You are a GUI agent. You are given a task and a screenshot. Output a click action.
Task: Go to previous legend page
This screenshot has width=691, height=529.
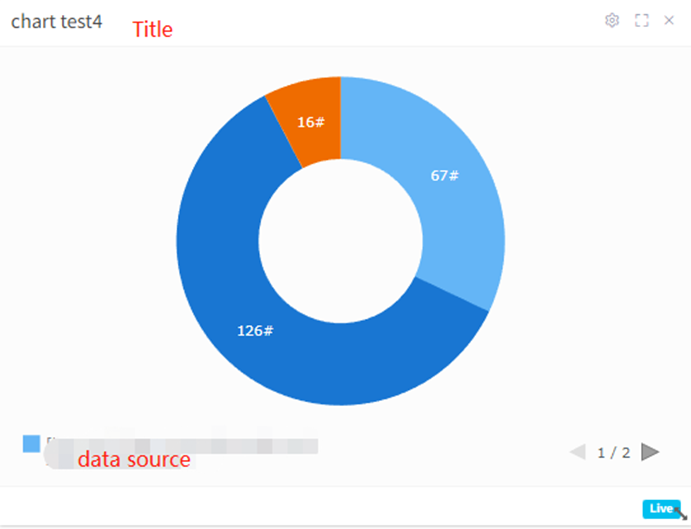(x=577, y=452)
